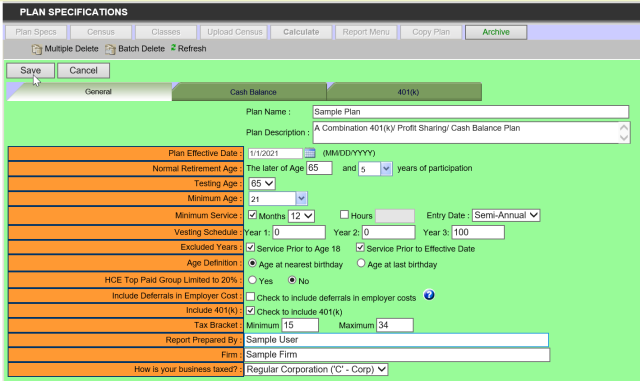The image size is (640, 381).
Task: Select Age at last birthday option
Action: 361,263
